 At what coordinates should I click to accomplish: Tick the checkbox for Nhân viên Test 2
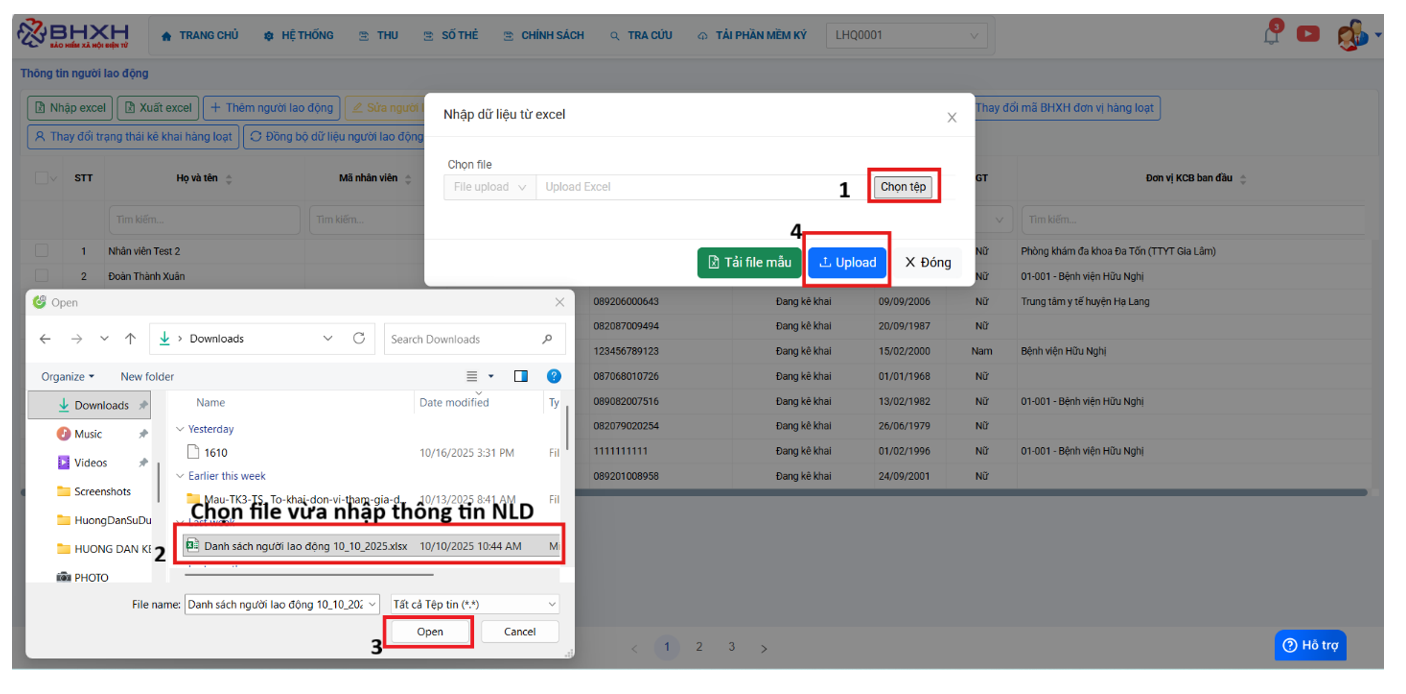pyautogui.click(x=42, y=251)
